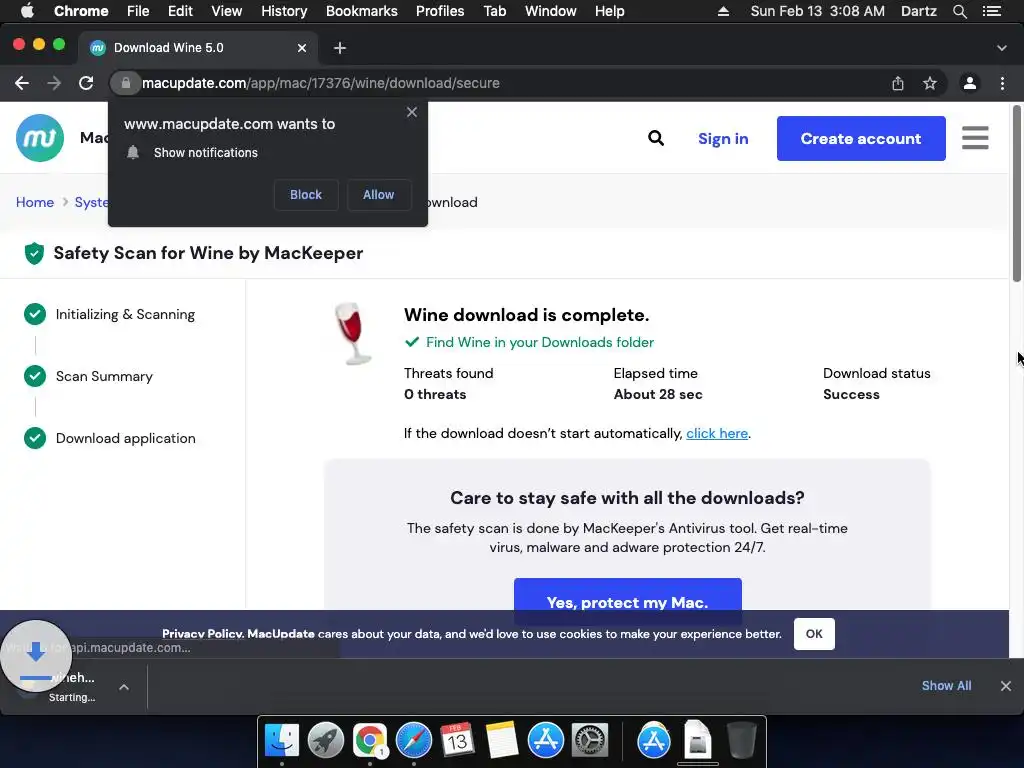This screenshot has height=768, width=1024.
Task: Click Show All downloads
Action: (x=946, y=686)
